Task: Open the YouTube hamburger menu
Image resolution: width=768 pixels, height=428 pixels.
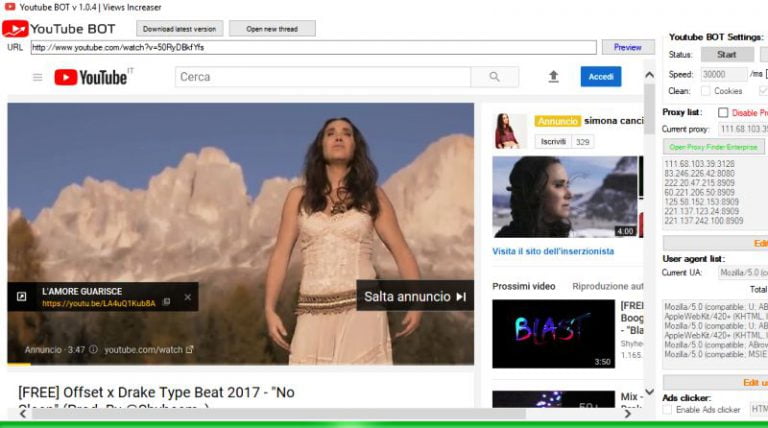Action: pyautogui.click(x=37, y=77)
